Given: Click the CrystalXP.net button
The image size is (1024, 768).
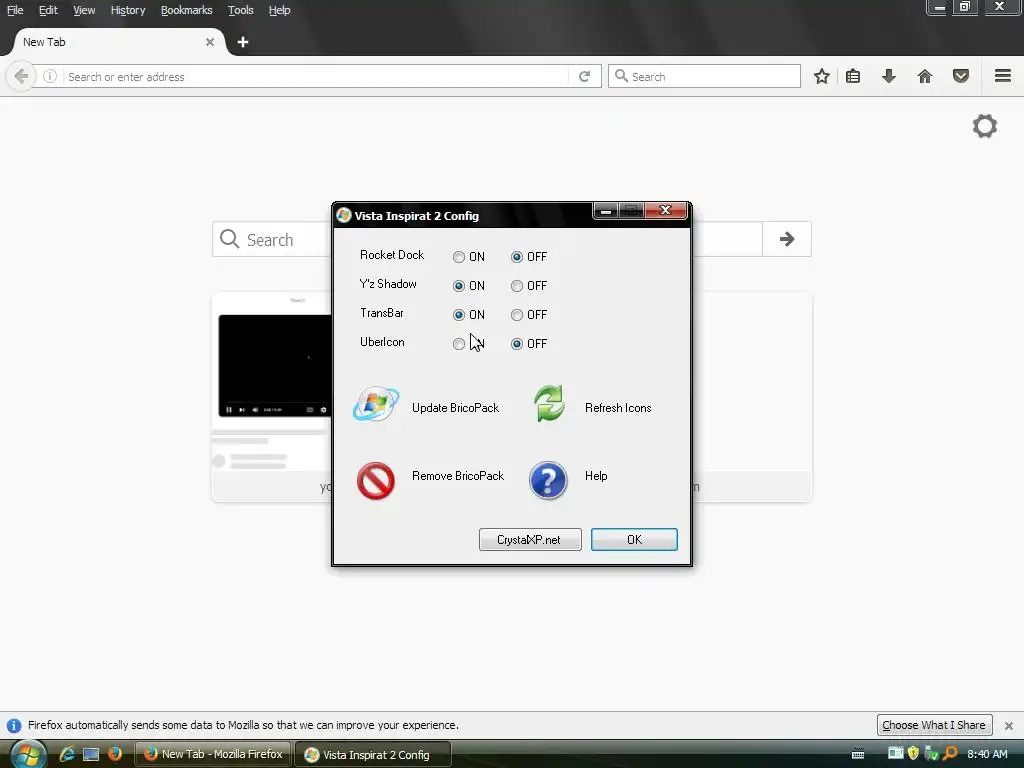Looking at the screenshot, I should 530,539.
